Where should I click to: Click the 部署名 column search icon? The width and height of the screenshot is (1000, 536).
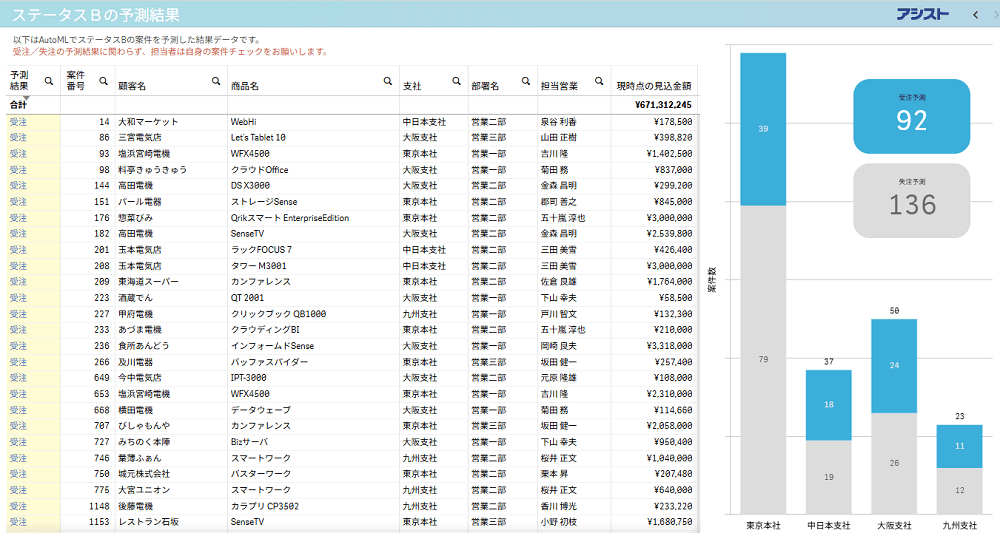[x=524, y=81]
